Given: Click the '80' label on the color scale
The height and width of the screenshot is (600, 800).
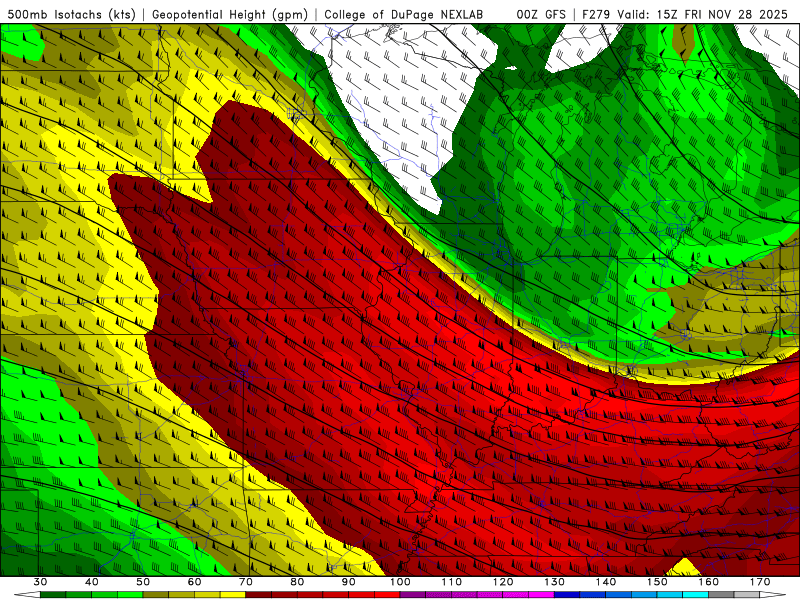Looking at the screenshot, I should [297, 582].
